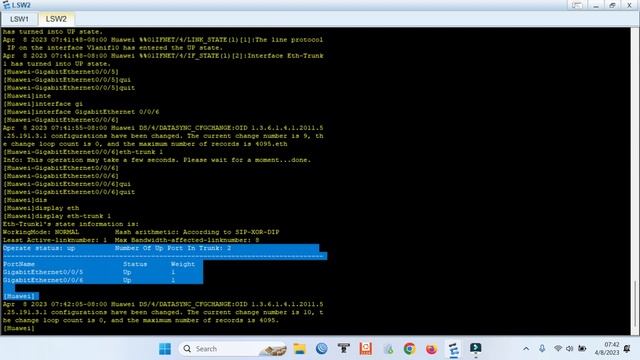Open Wi-Fi network settings in tray

tap(558, 349)
